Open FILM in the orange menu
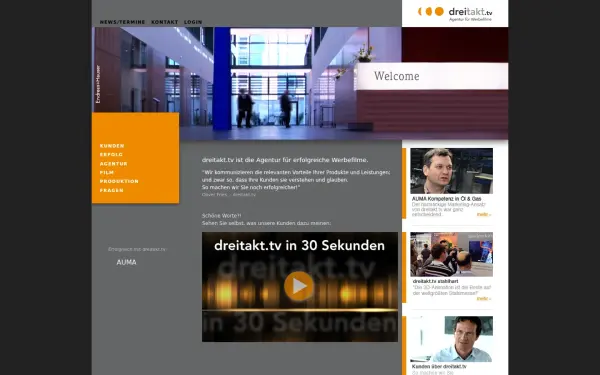The height and width of the screenshot is (375, 600). click(107, 173)
